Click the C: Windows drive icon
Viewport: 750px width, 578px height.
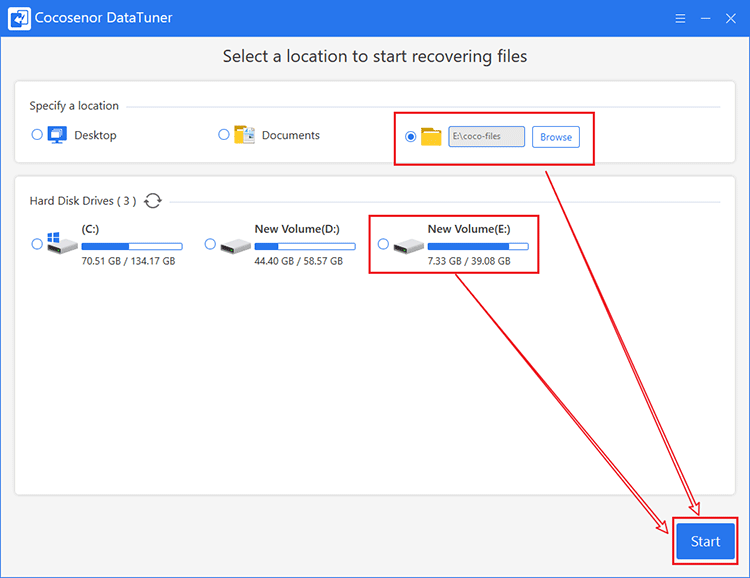point(62,243)
